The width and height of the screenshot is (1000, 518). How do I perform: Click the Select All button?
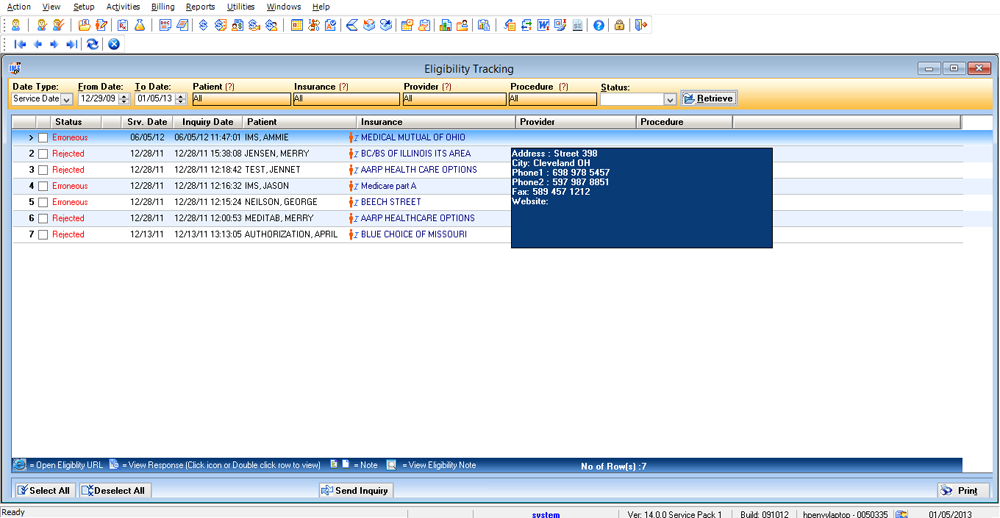point(45,490)
